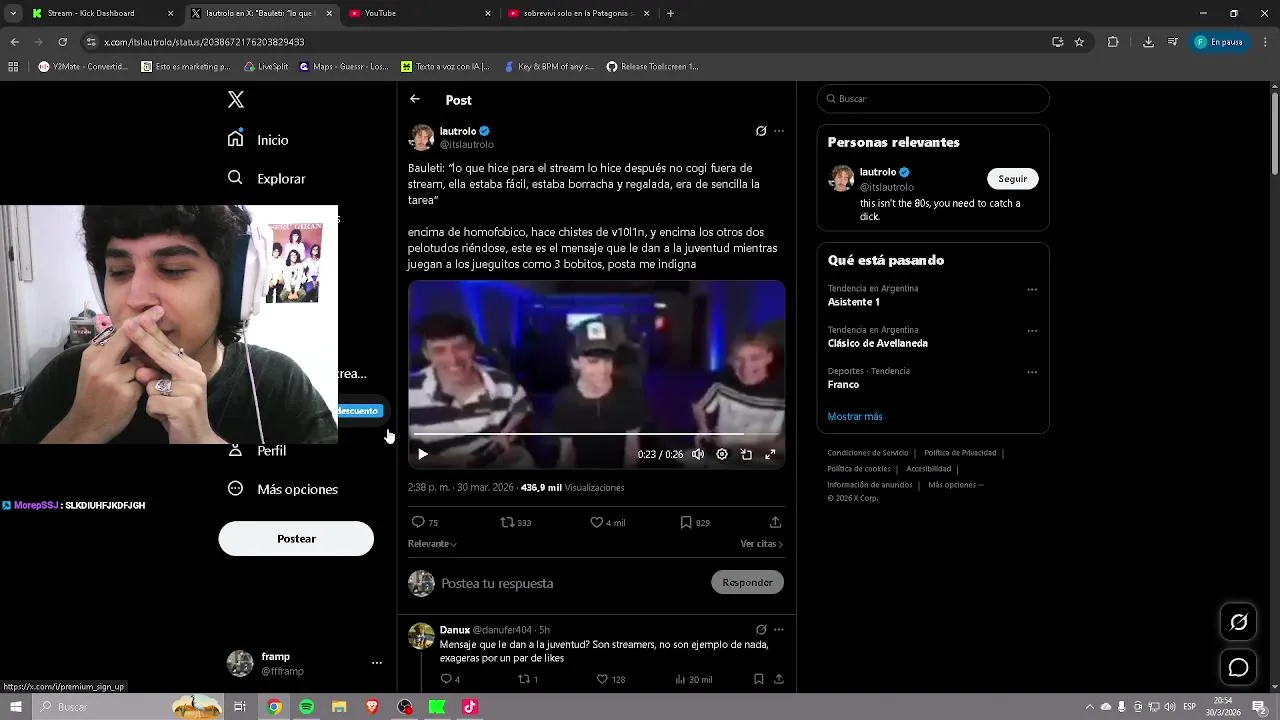Bookmark this page with the star

tap(1079, 42)
